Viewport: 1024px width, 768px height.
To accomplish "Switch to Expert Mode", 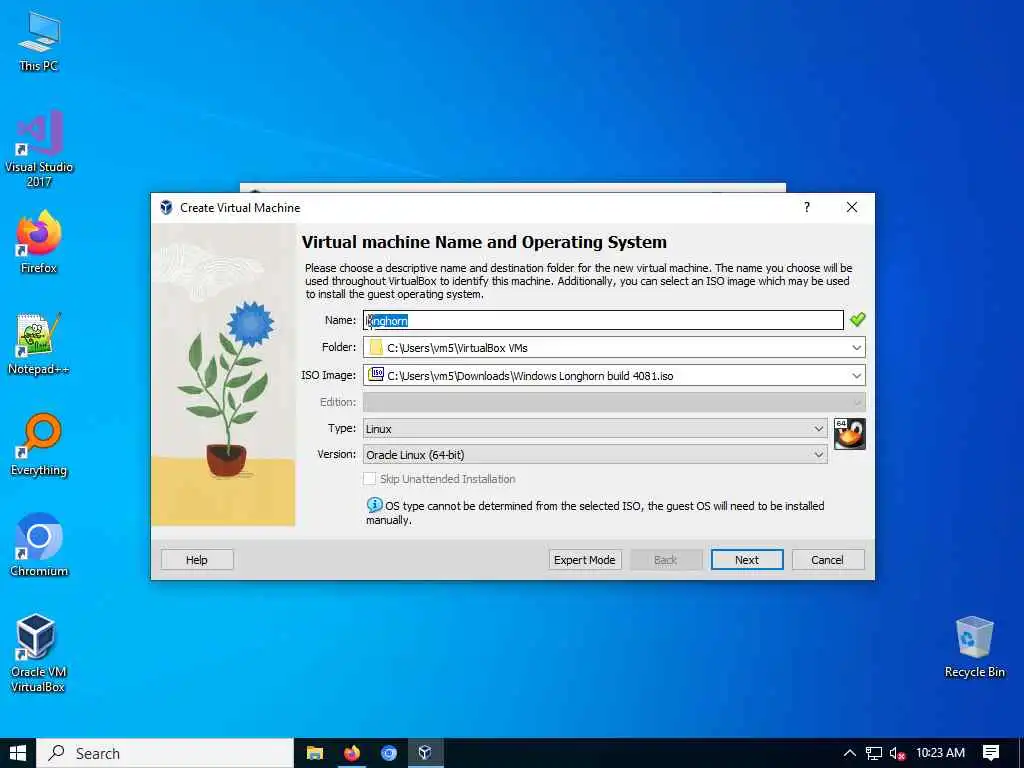I will (584, 560).
